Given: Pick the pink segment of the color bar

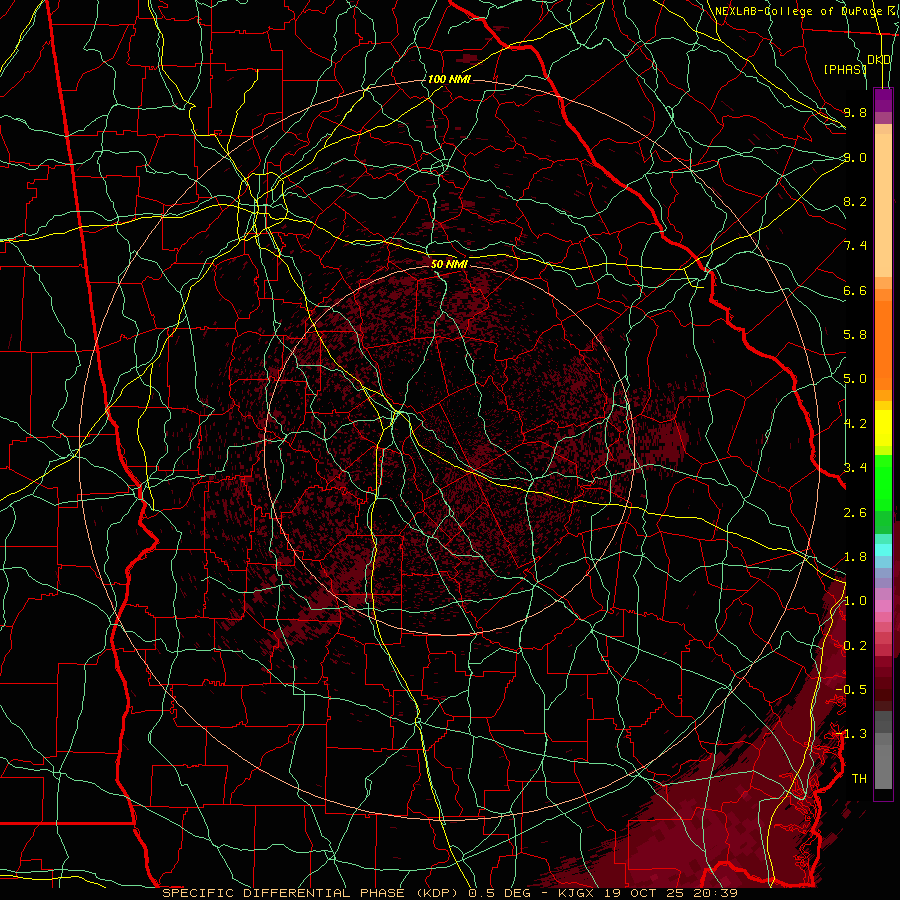Looking at the screenshot, I should (883, 606).
